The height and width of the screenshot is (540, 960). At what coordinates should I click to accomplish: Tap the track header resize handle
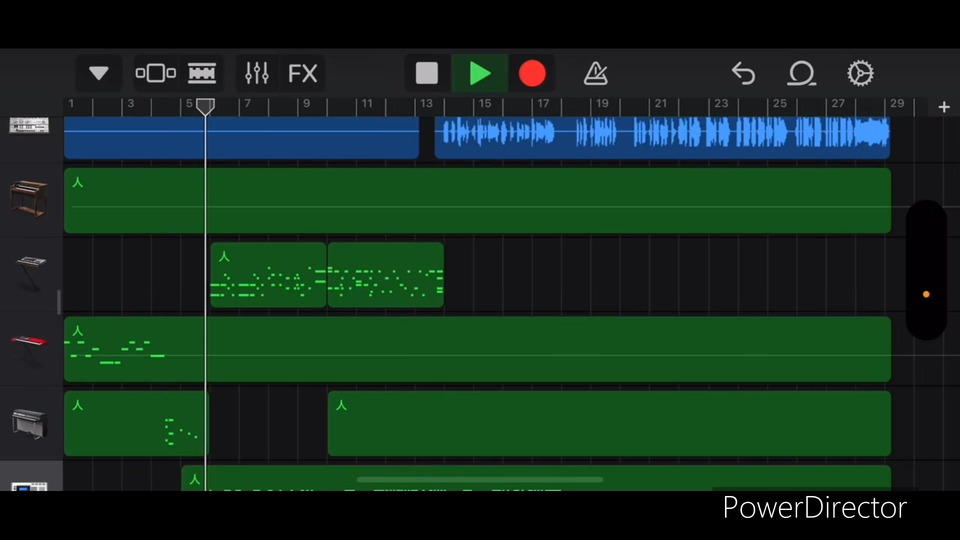(59, 302)
